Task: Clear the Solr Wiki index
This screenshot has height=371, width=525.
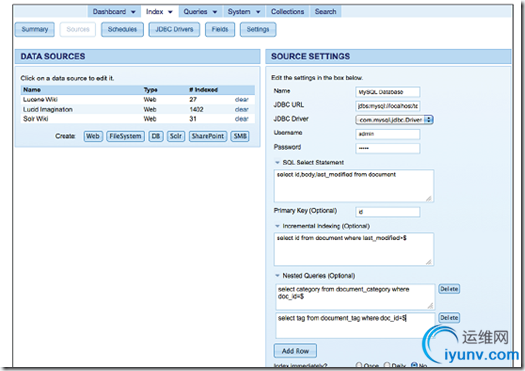Action: [x=242, y=119]
